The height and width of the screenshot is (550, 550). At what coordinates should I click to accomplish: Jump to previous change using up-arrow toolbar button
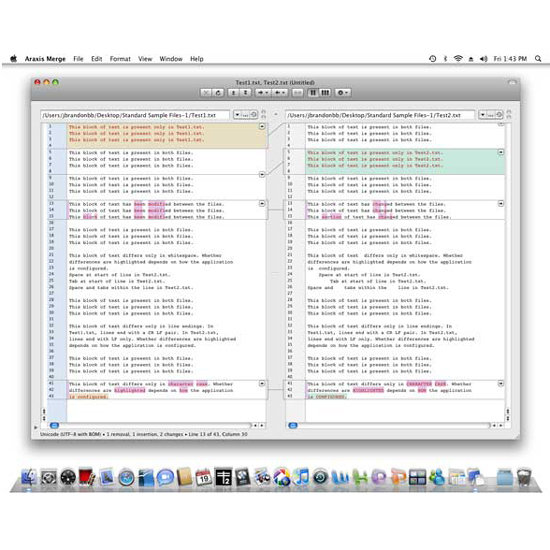(234, 93)
